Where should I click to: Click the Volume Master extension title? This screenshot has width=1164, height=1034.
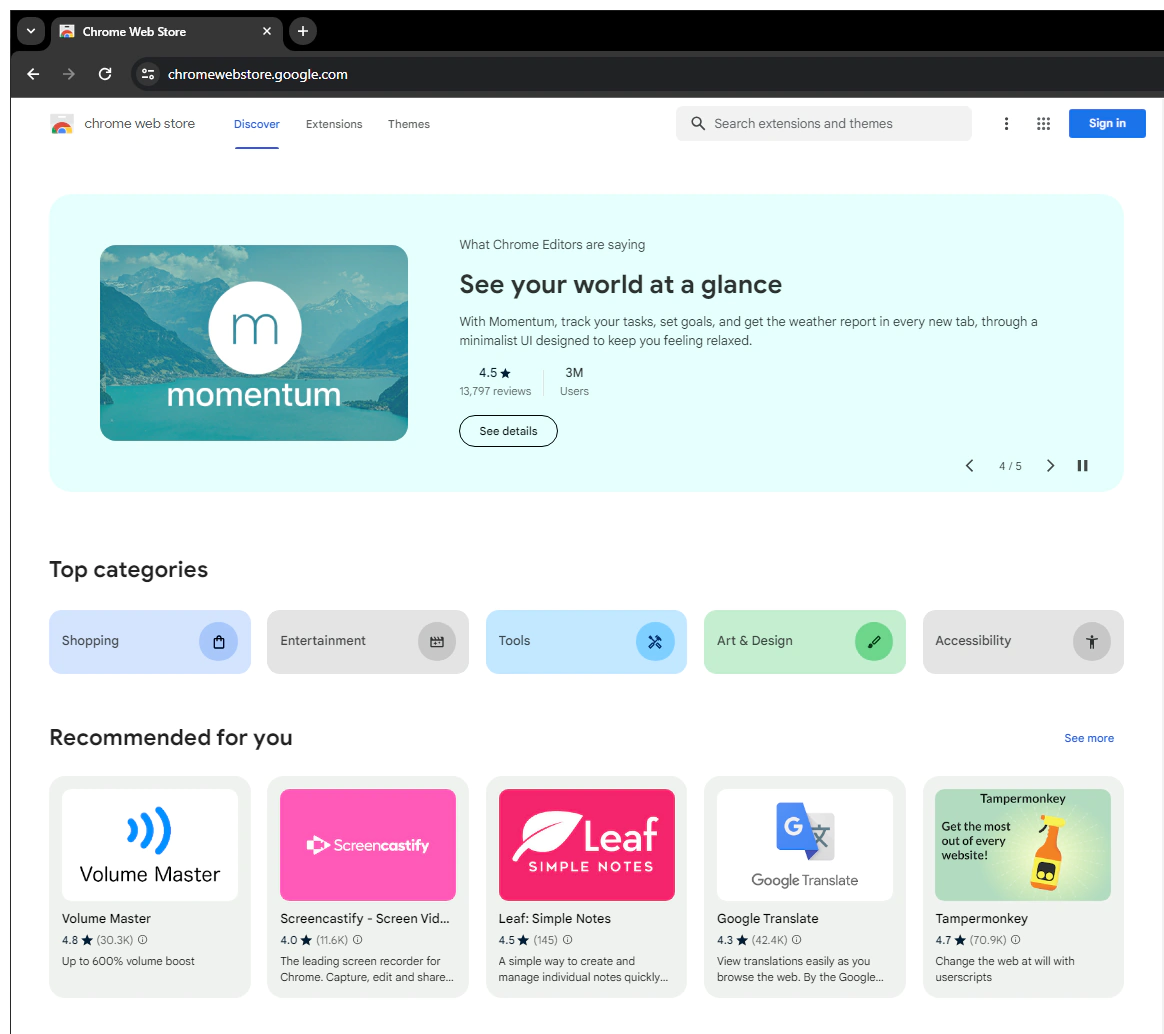pyautogui.click(x=106, y=919)
